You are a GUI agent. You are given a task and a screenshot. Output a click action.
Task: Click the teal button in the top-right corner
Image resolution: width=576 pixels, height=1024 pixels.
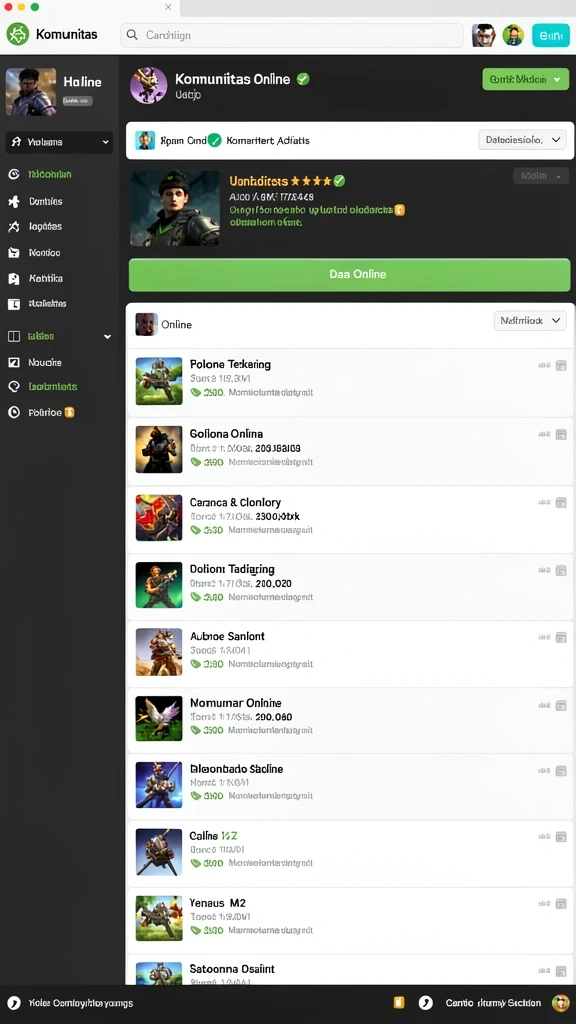(x=551, y=35)
